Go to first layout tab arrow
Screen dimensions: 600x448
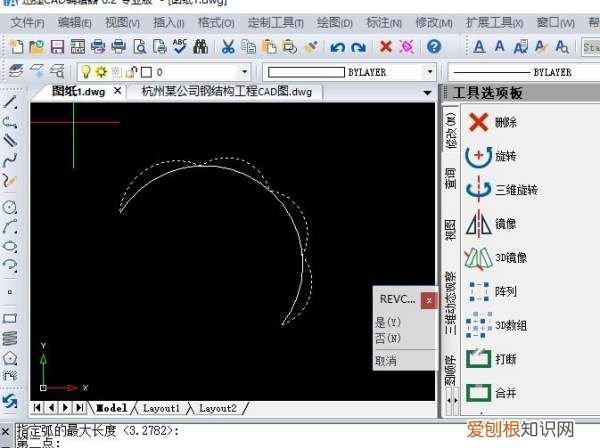(37, 408)
